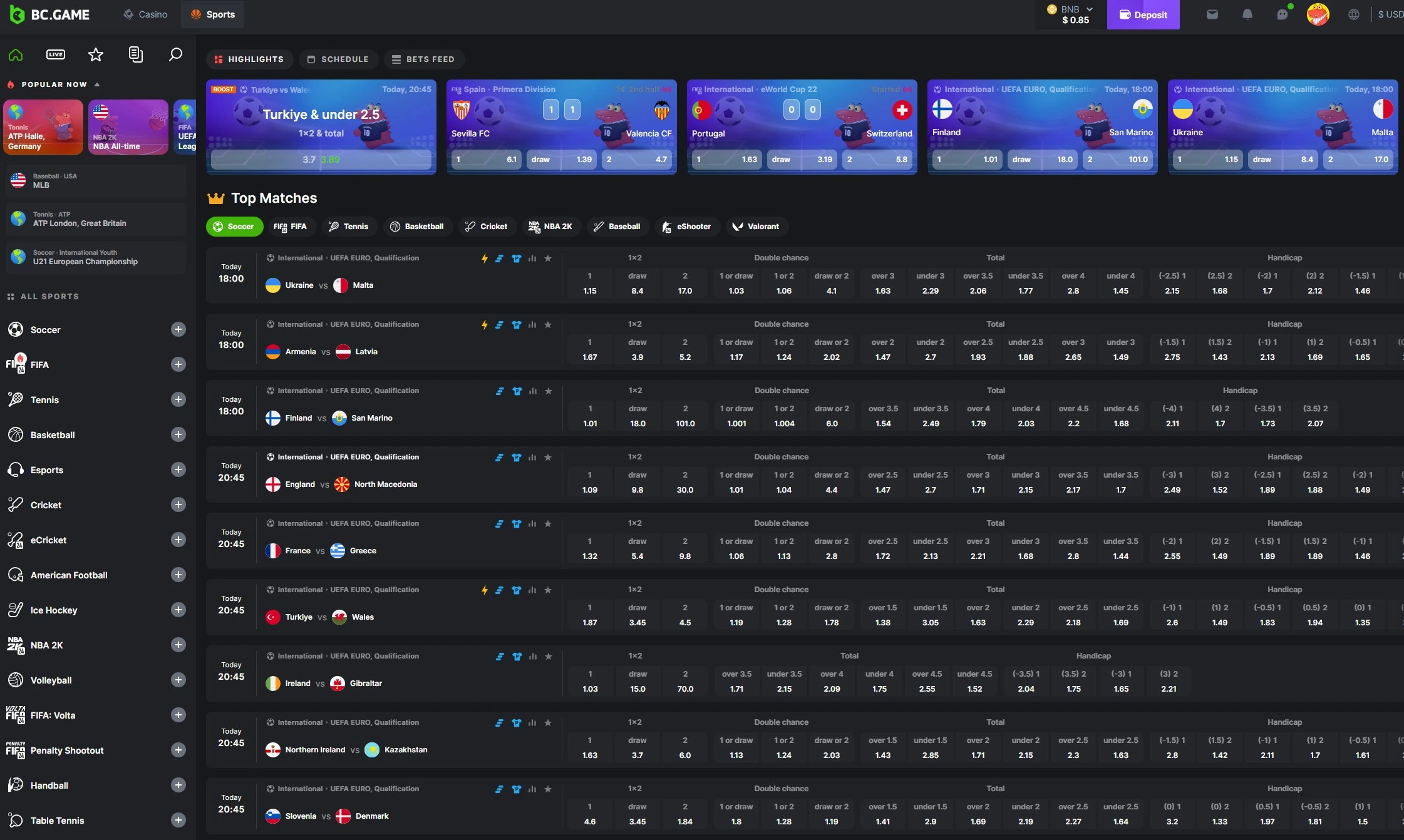
Task: Open the chat bubble icon
Action: tap(1283, 14)
